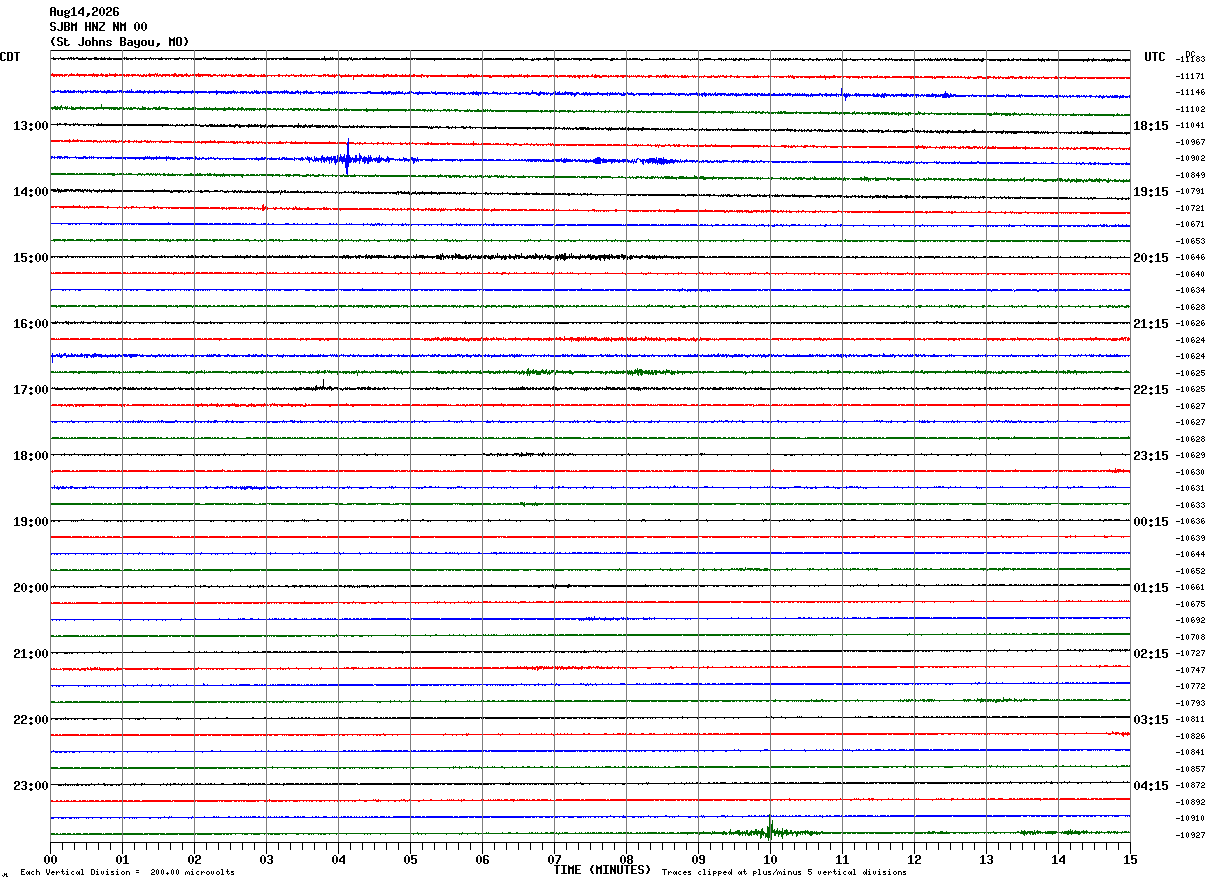Screen dimensions: 1210x886
Task: Click the green seismic event spike at minute 10
Action: [770, 829]
